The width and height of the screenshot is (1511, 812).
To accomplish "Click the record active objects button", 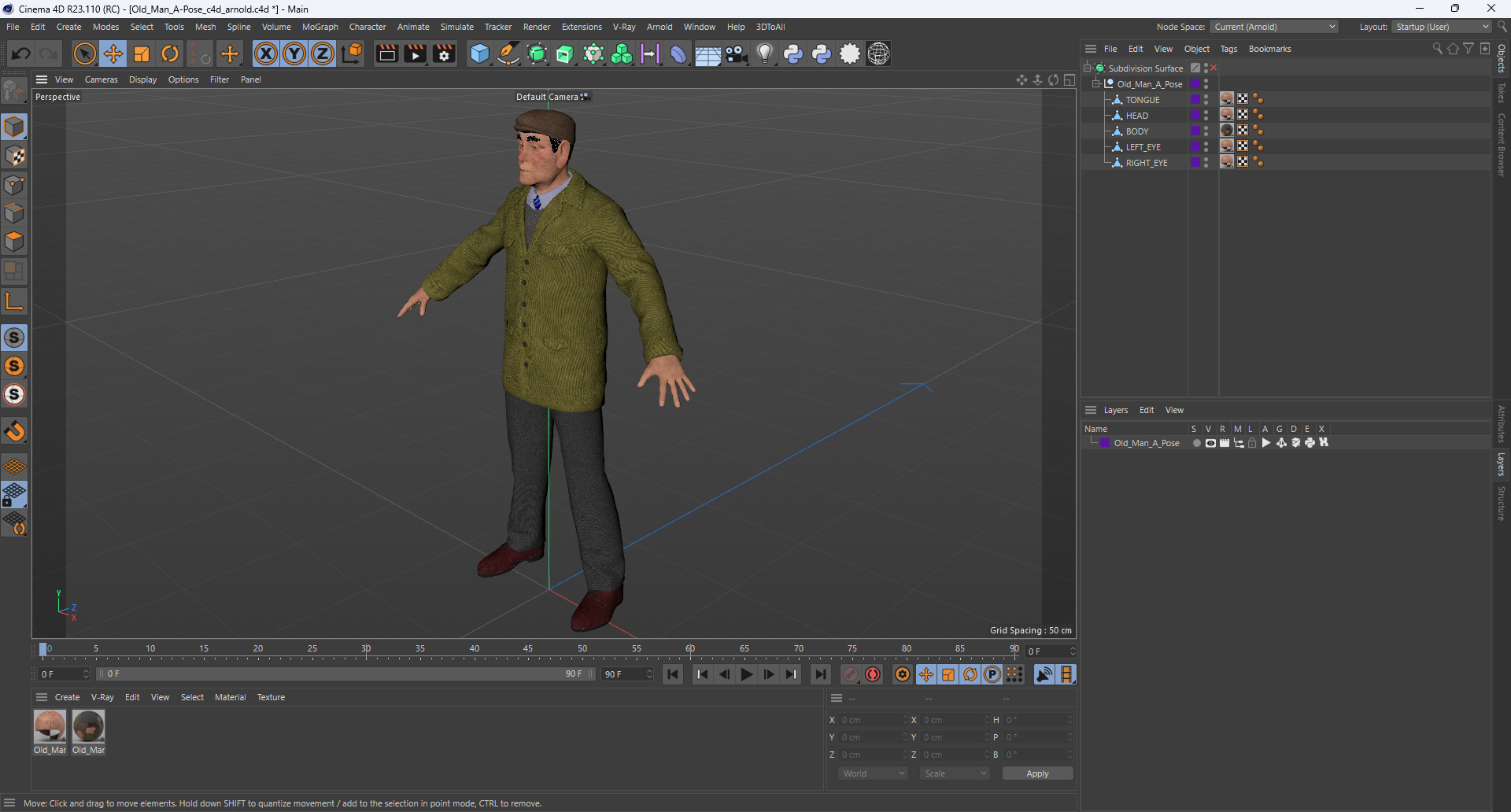I will click(x=851, y=674).
